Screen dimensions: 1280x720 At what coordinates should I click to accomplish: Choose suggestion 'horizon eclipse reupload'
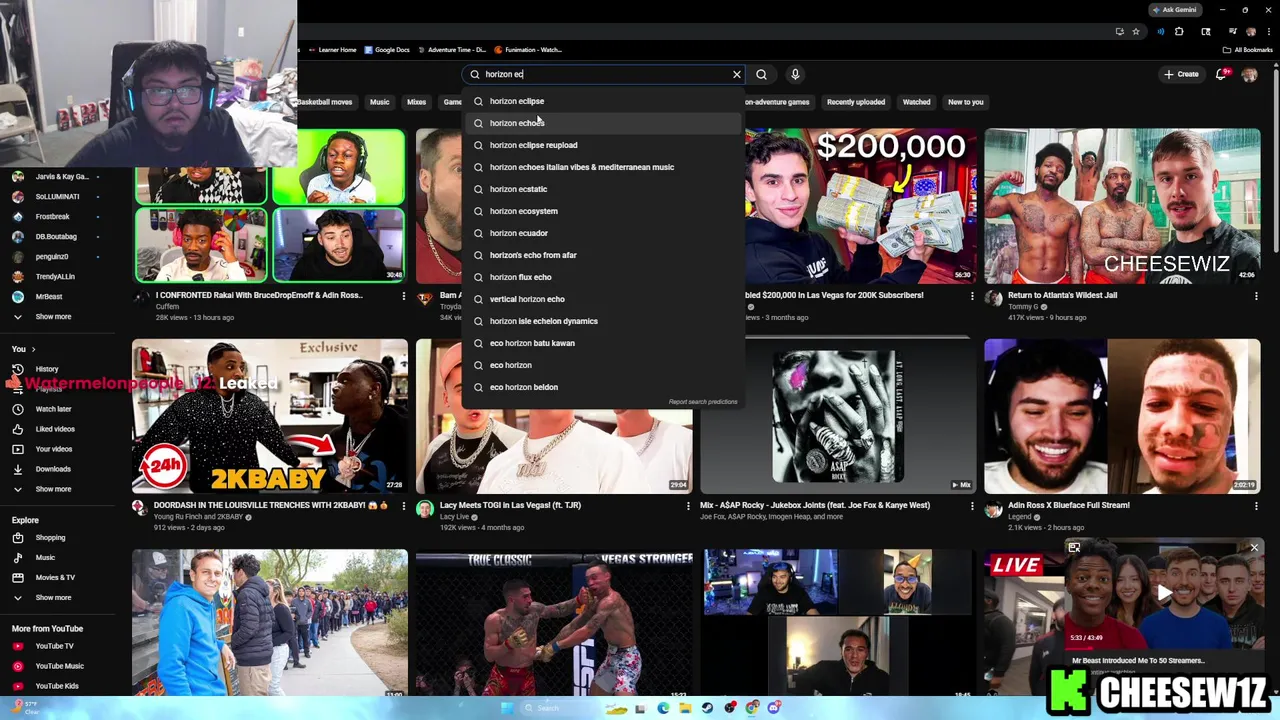(x=604, y=145)
